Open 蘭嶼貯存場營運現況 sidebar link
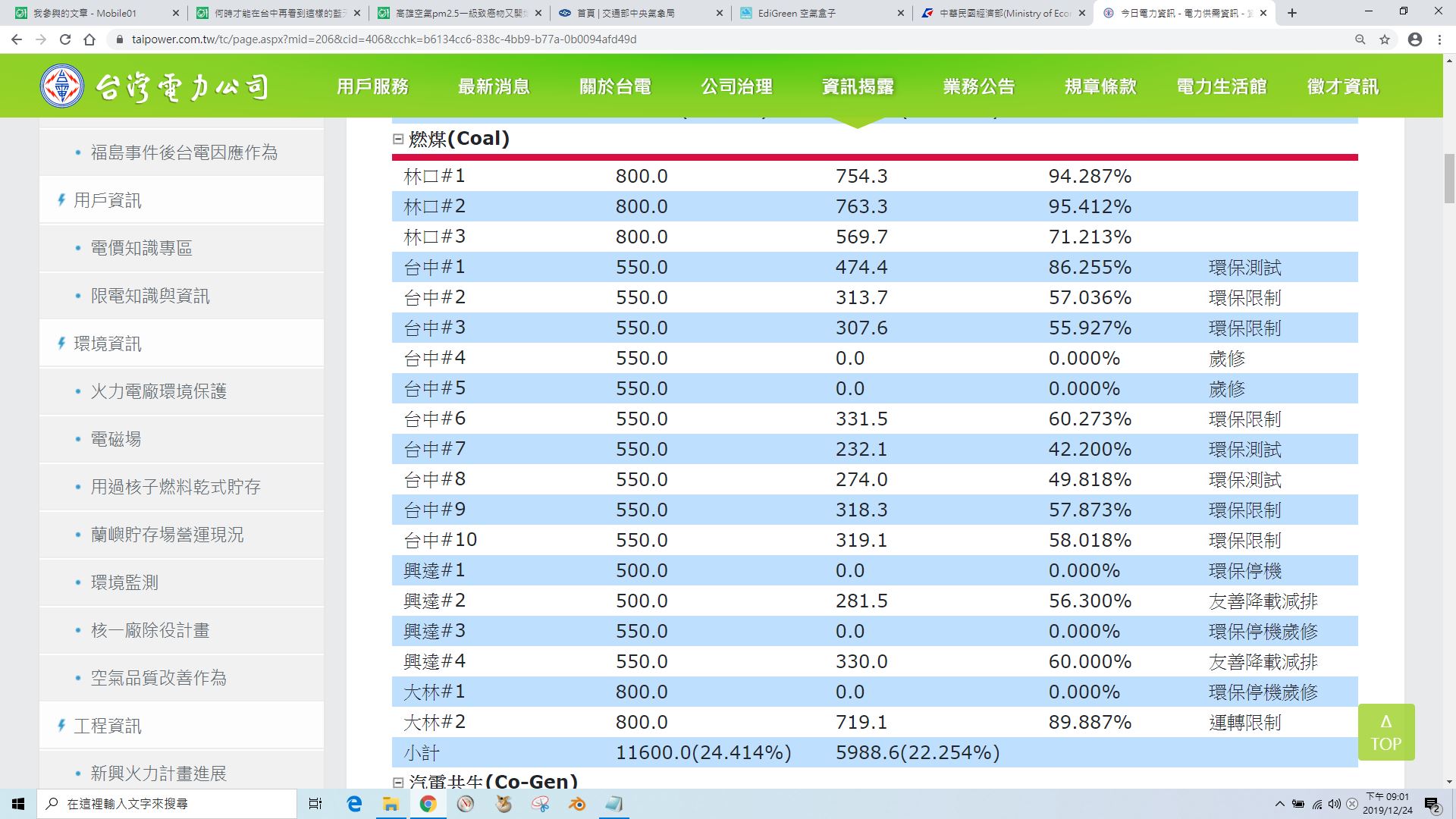Viewport: 1456px width, 819px height. 167,535
